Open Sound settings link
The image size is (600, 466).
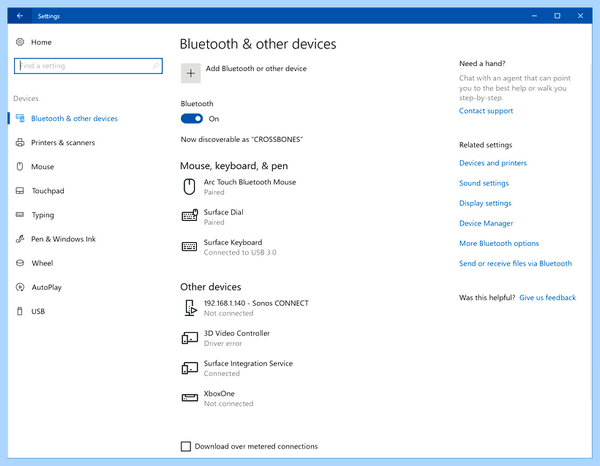point(484,183)
